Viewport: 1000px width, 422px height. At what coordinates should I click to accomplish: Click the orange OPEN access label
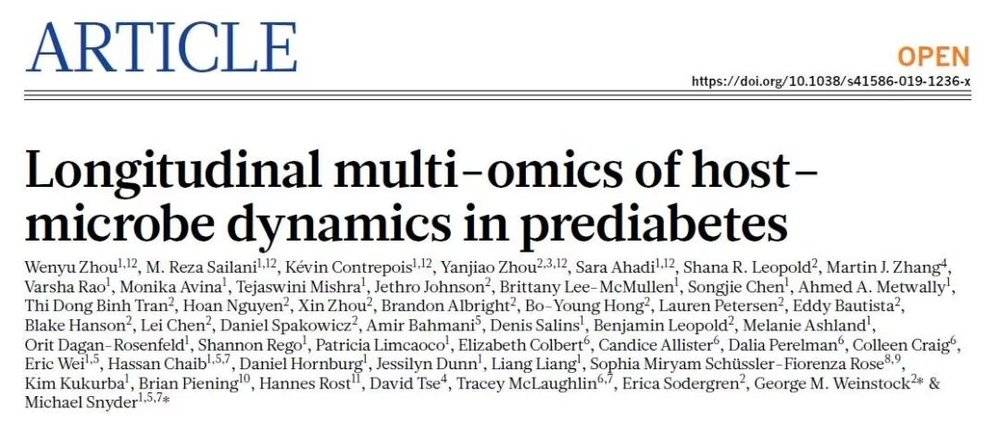click(933, 55)
